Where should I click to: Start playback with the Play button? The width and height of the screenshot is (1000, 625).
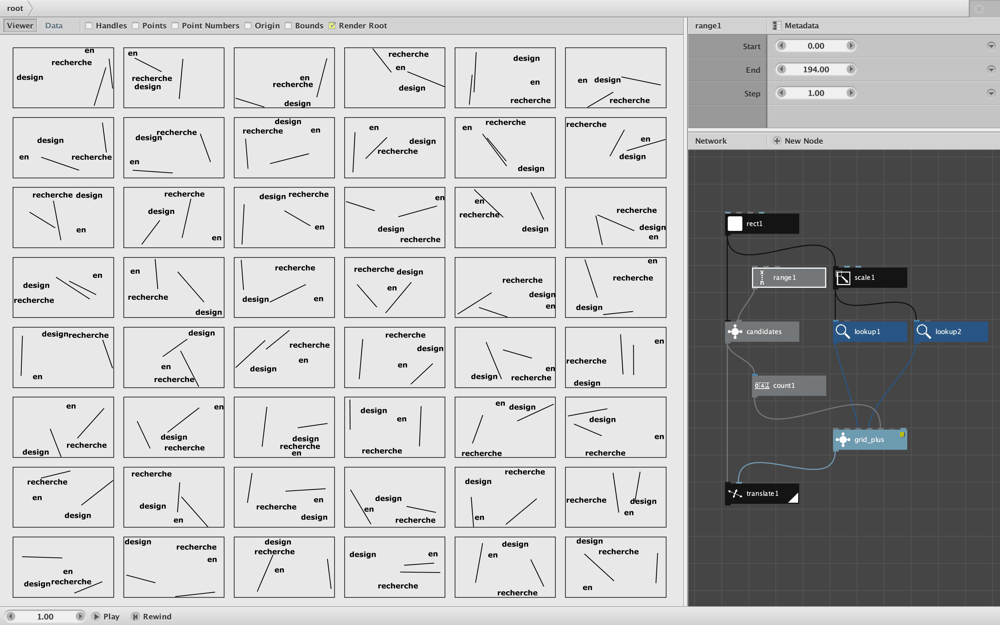(105, 617)
